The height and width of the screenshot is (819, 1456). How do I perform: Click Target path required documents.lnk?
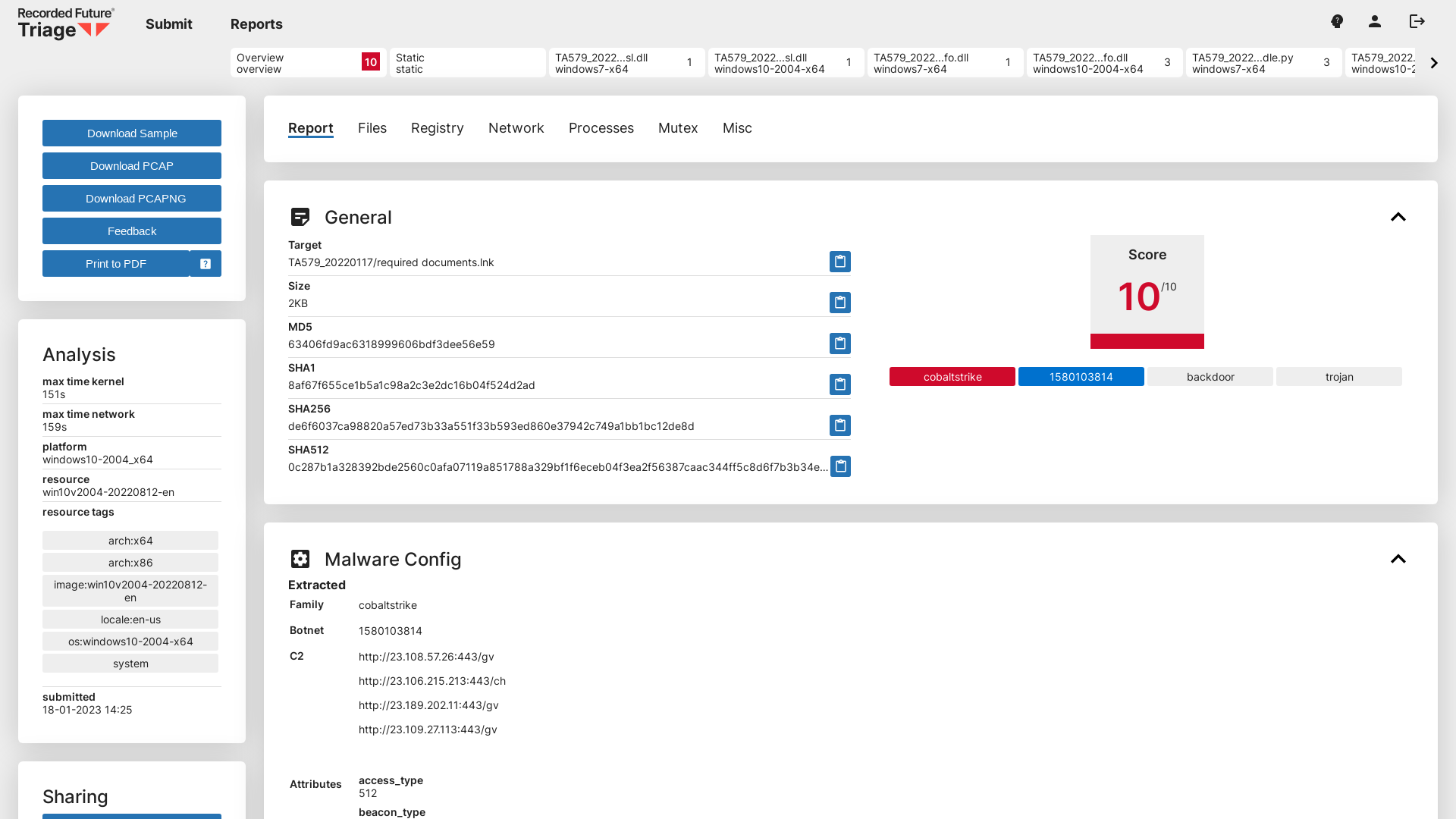[391, 262]
